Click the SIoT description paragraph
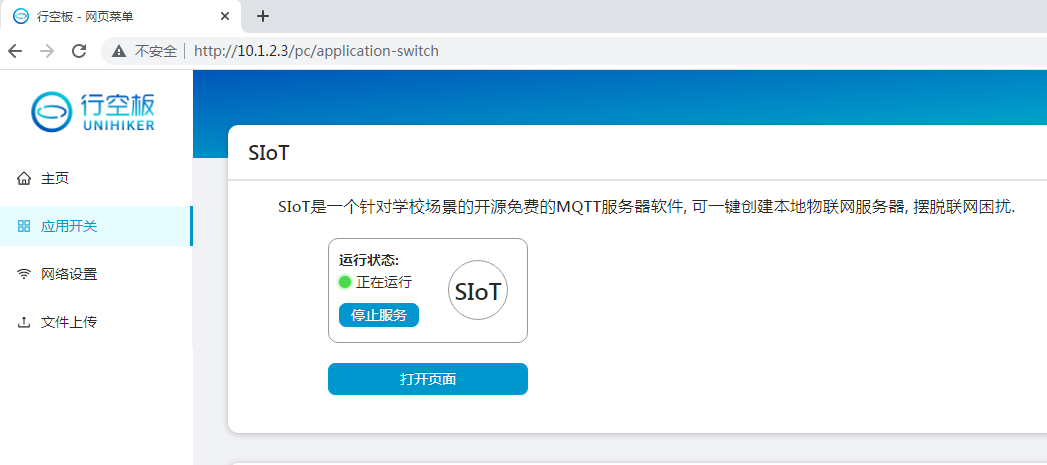The image size is (1047, 465). 646,207
